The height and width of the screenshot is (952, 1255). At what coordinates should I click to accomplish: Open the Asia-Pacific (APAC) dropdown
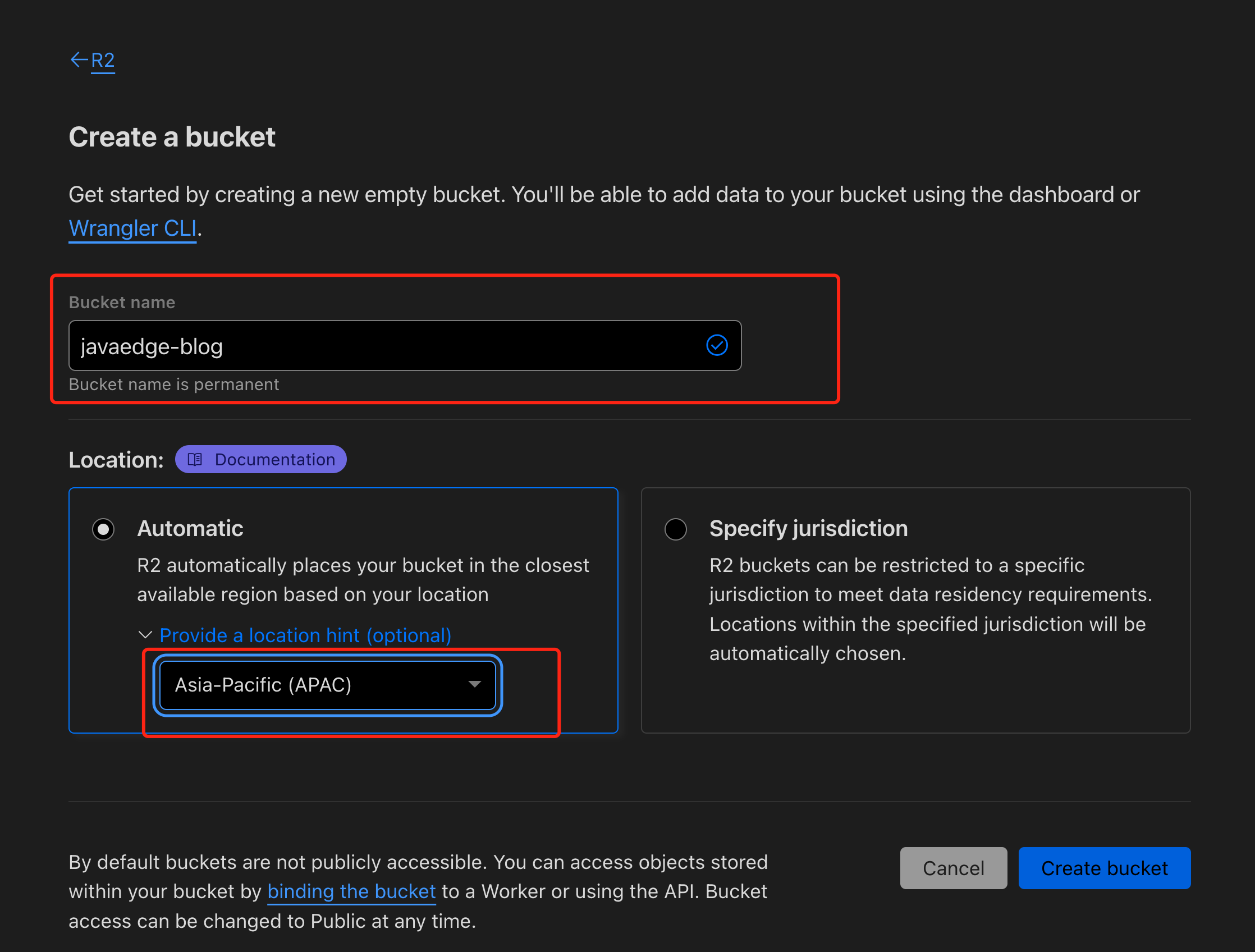point(327,685)
